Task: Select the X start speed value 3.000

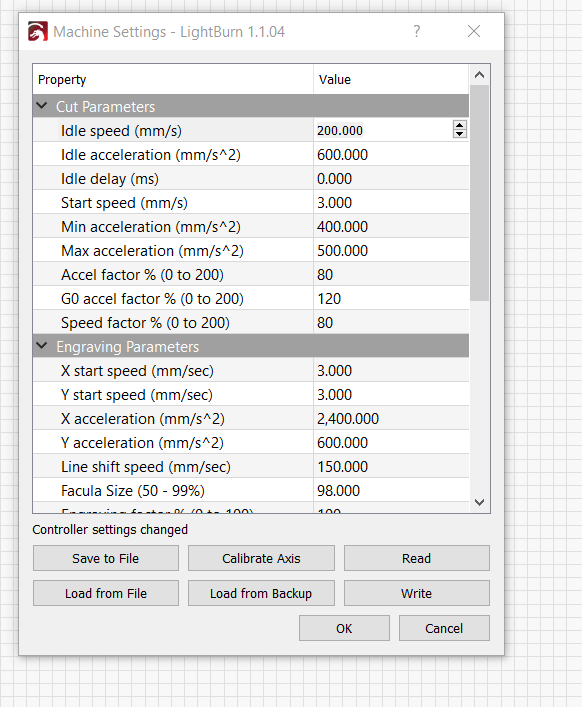Action: [334, 371]
